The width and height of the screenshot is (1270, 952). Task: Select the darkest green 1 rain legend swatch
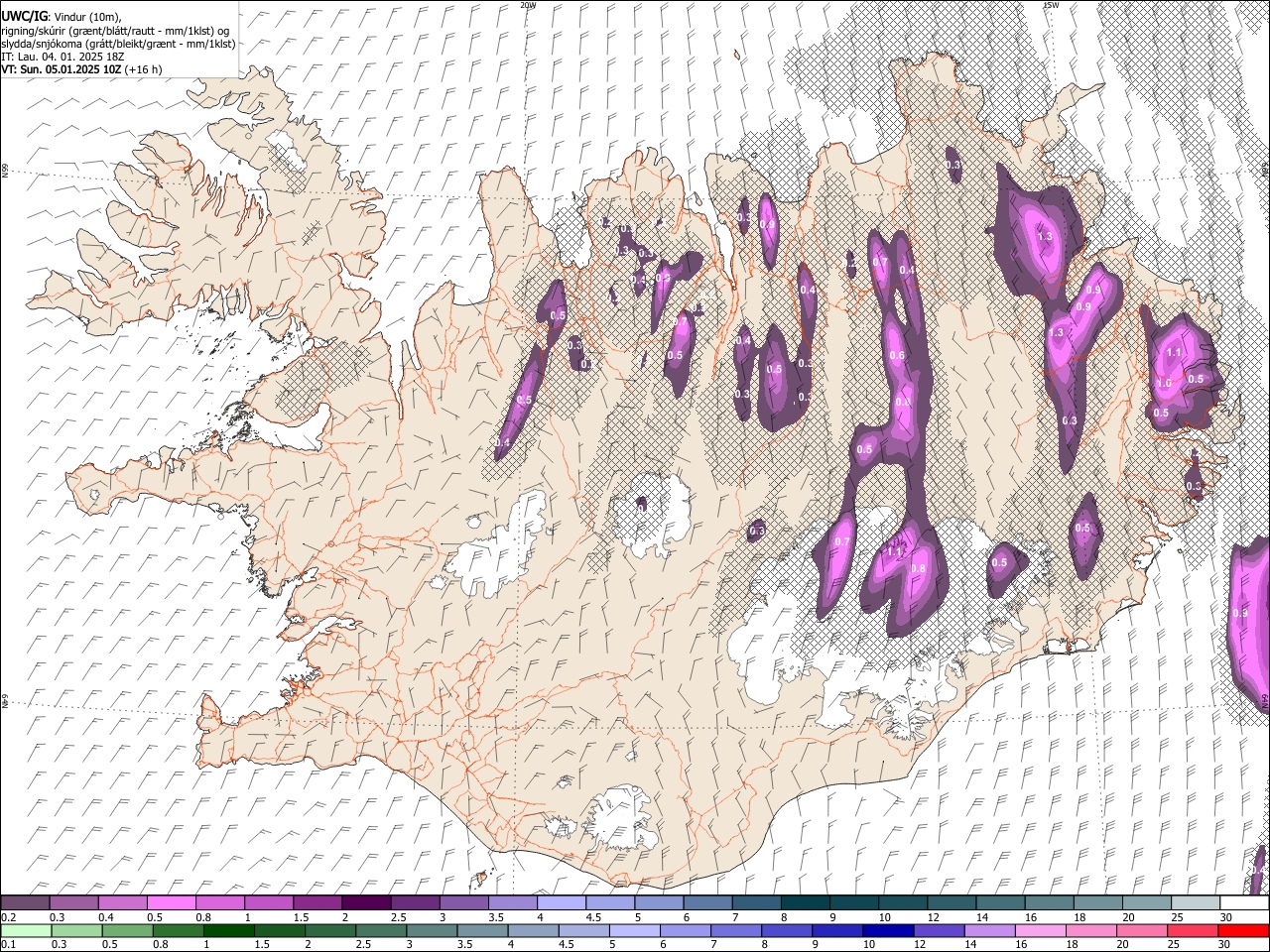[x=229, y=931]
